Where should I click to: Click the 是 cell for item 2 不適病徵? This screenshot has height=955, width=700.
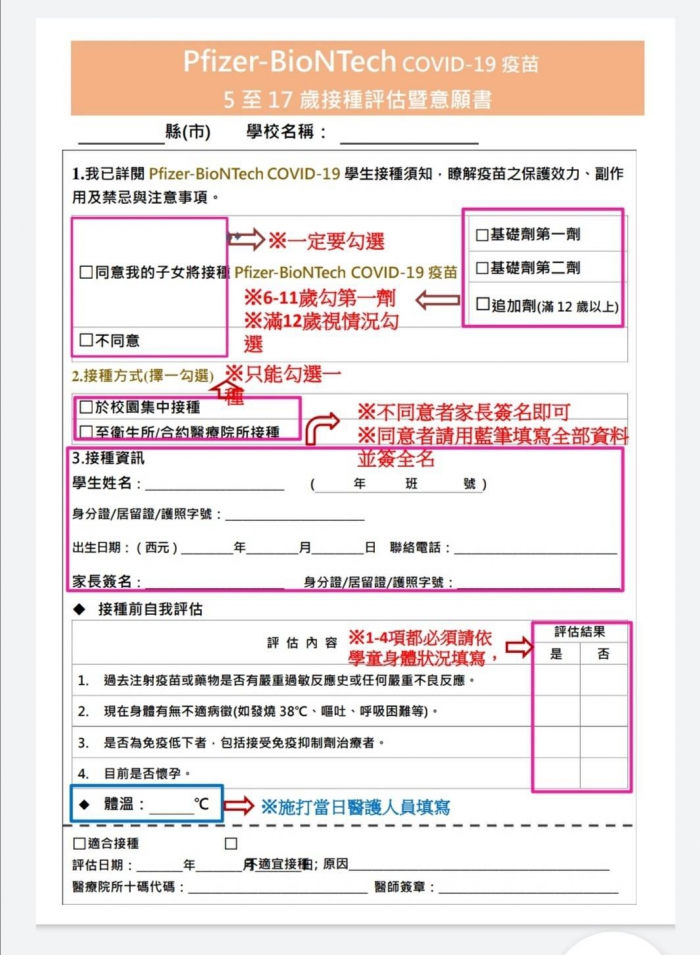tap(556, 711)
